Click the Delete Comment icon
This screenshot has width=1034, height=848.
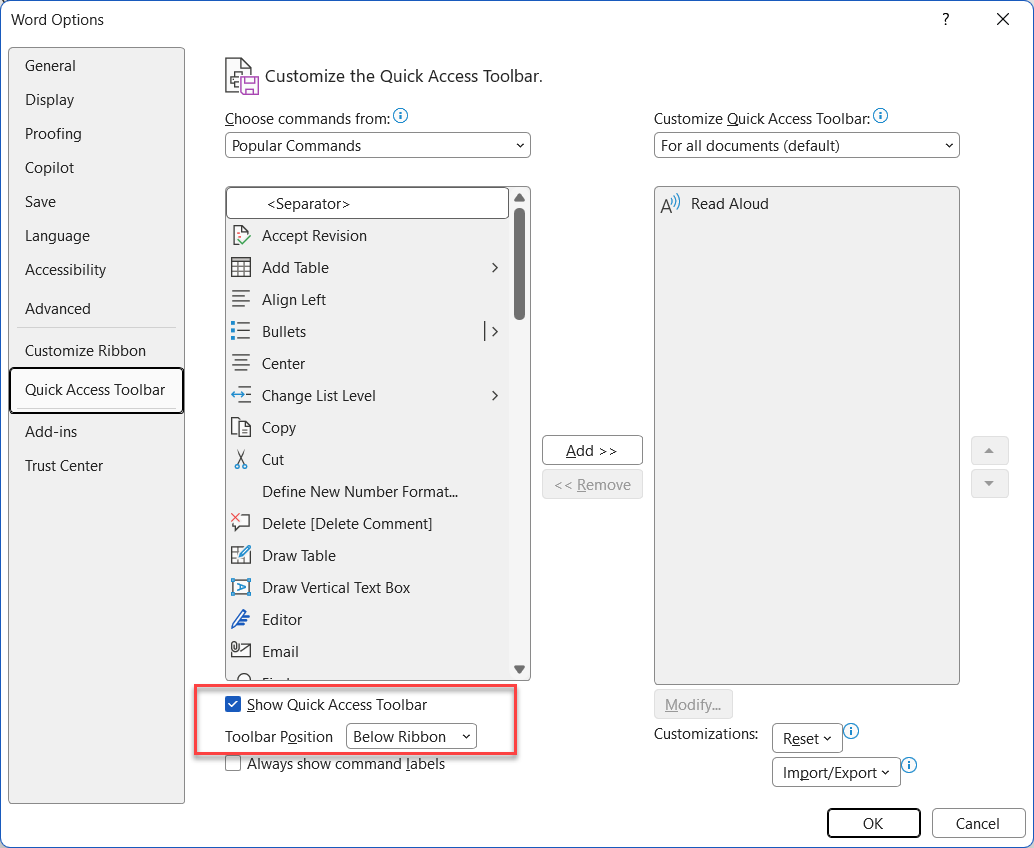241,523
